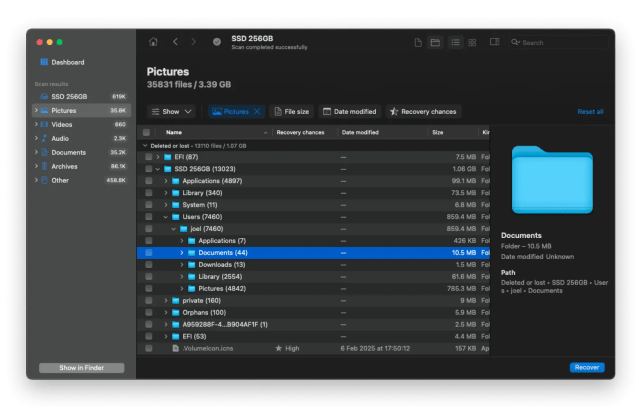Go to the home screen icon
This screenshot has height=417, width=639.
pos(153,42)
